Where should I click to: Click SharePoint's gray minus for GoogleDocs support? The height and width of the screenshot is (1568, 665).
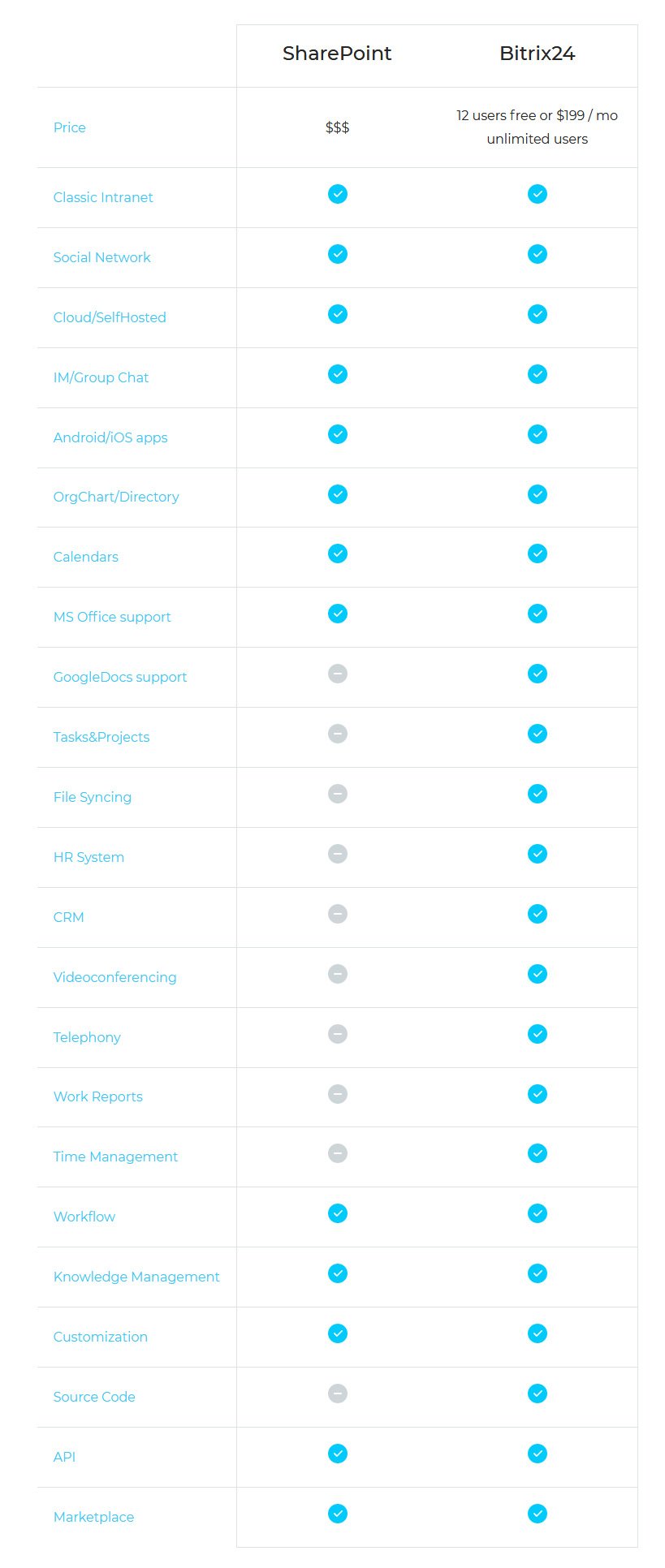click(x=338, y=674)
